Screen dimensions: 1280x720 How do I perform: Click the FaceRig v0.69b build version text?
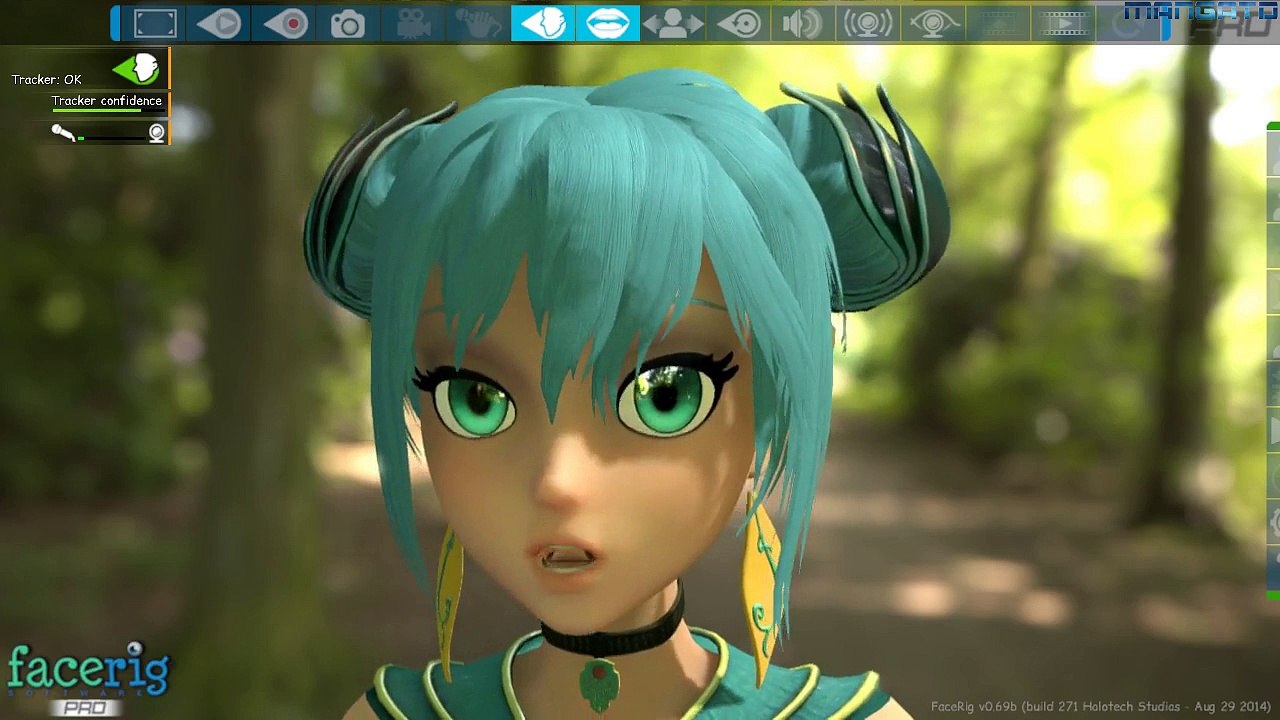[x=1099, y=707]
